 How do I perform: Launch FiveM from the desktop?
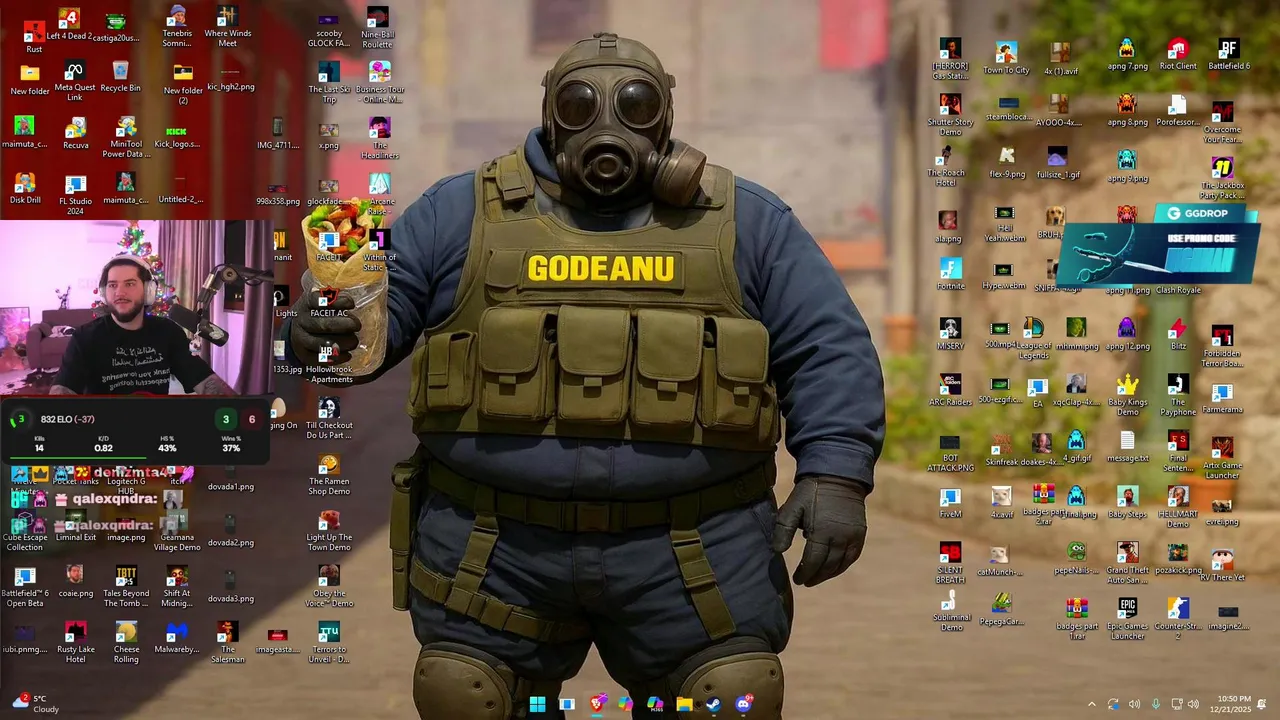(950, 503)
